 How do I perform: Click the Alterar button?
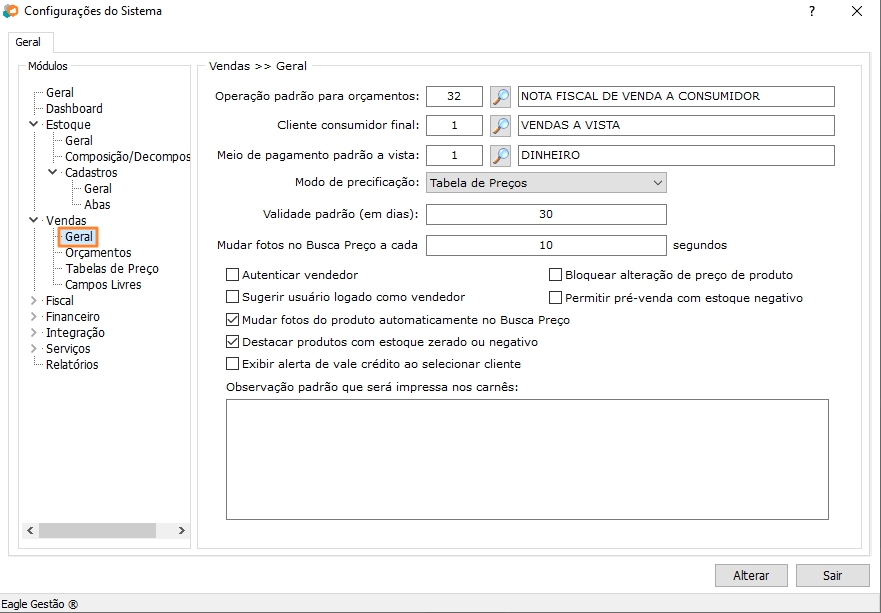[x=751, y=575]
